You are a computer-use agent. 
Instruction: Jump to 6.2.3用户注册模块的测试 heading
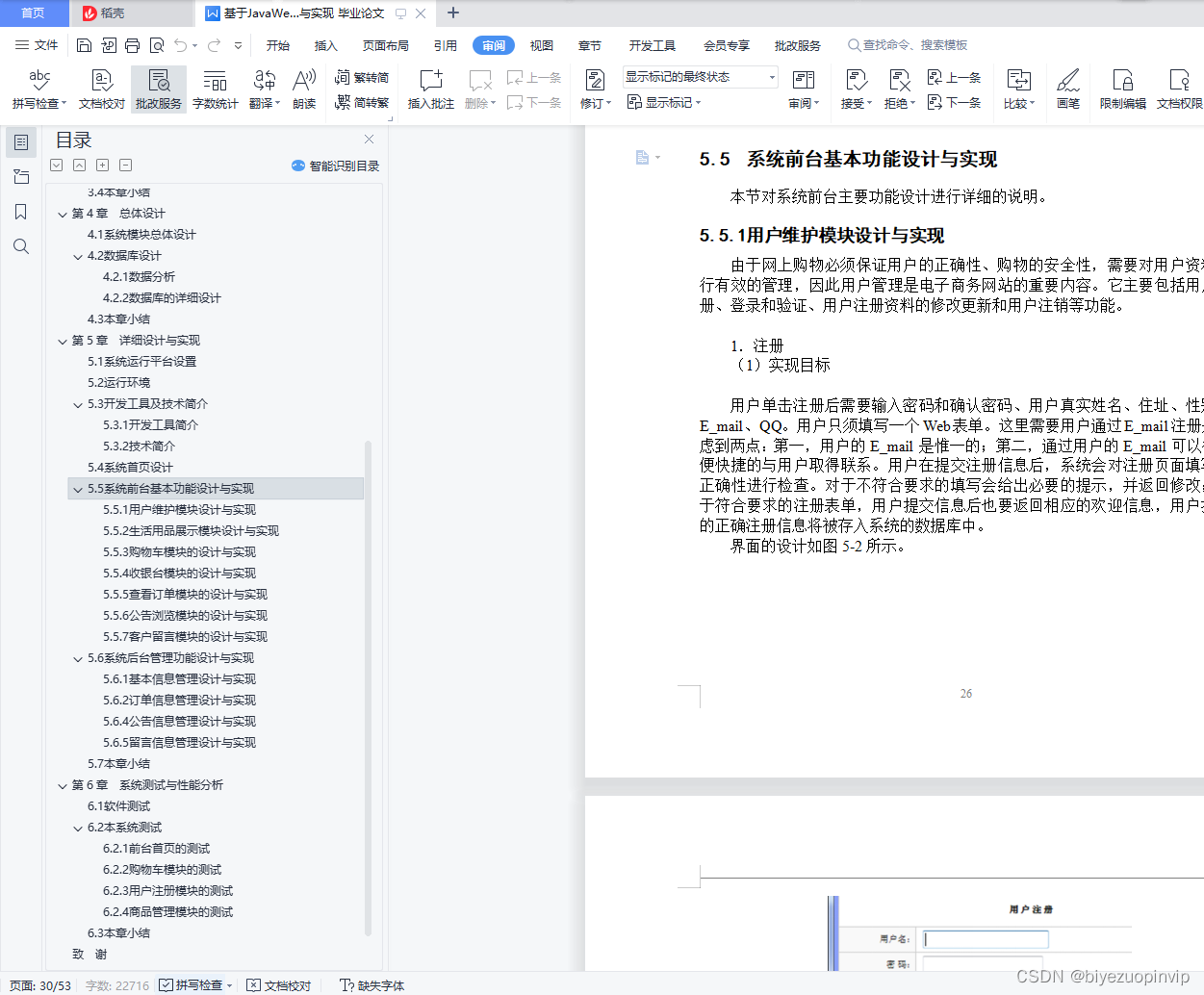[x=167, y=891]
